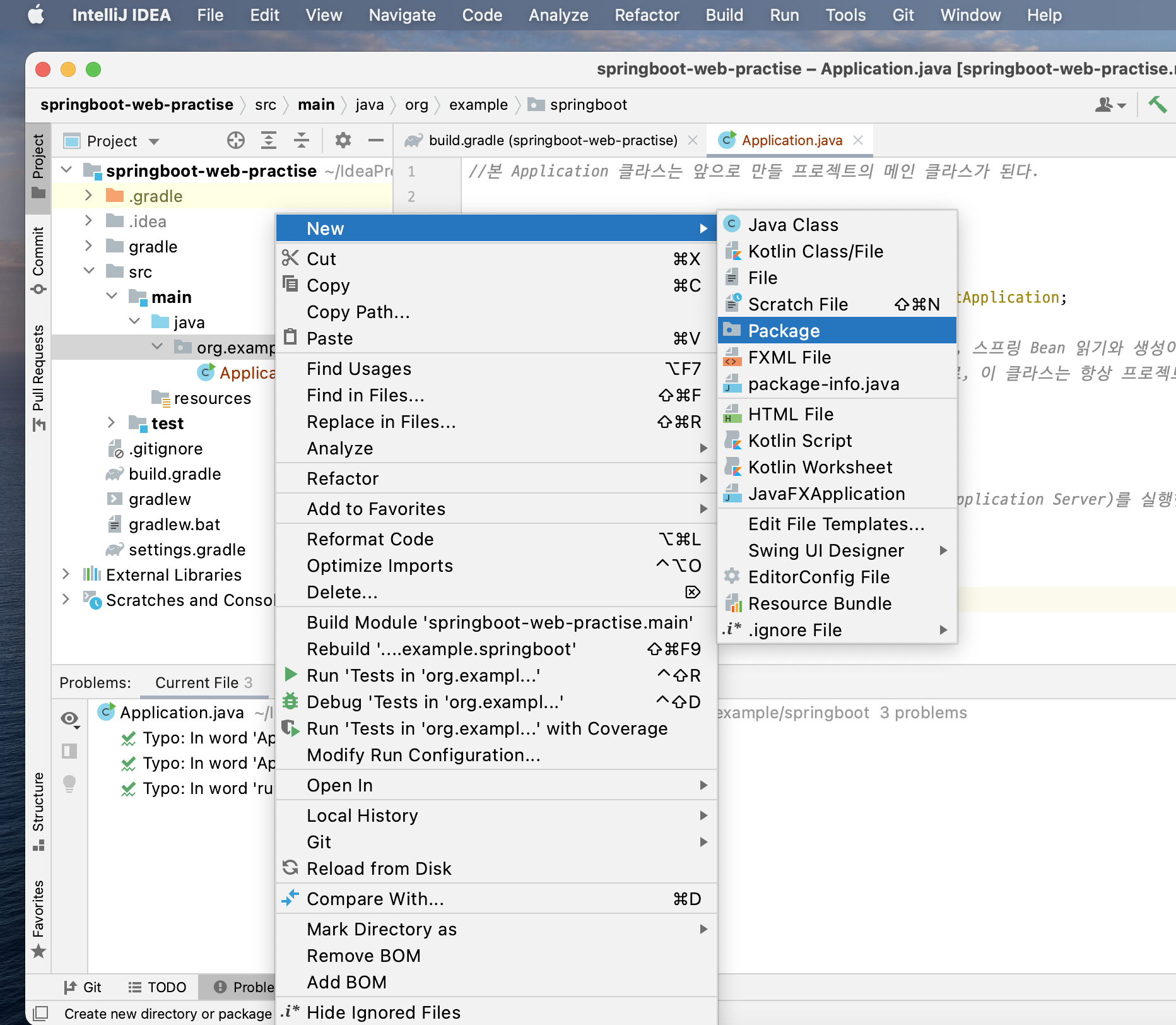The height and width of the screenshot is (1025, 1176).
Task: Hide the Project tool window with minus icon
Action: (376, 140)
